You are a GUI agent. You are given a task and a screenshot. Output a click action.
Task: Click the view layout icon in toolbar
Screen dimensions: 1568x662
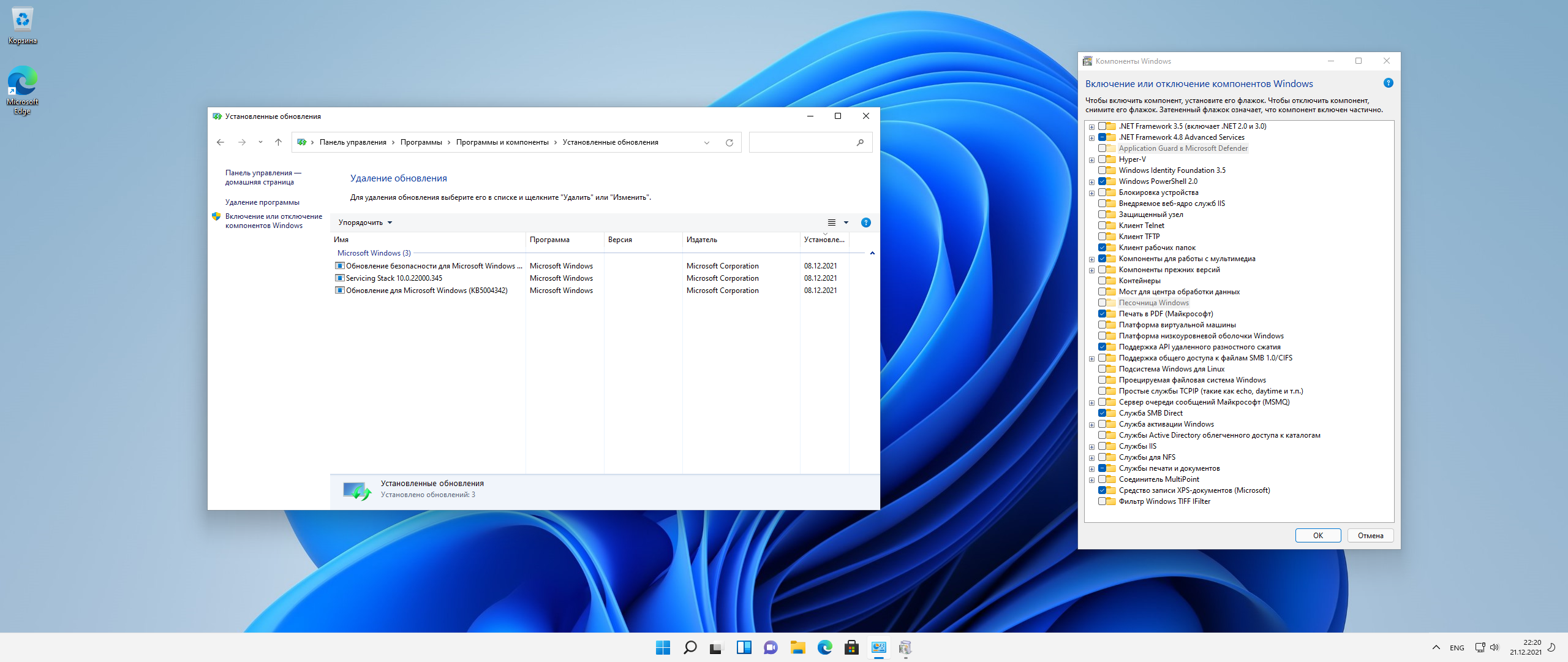pos(831,223)
